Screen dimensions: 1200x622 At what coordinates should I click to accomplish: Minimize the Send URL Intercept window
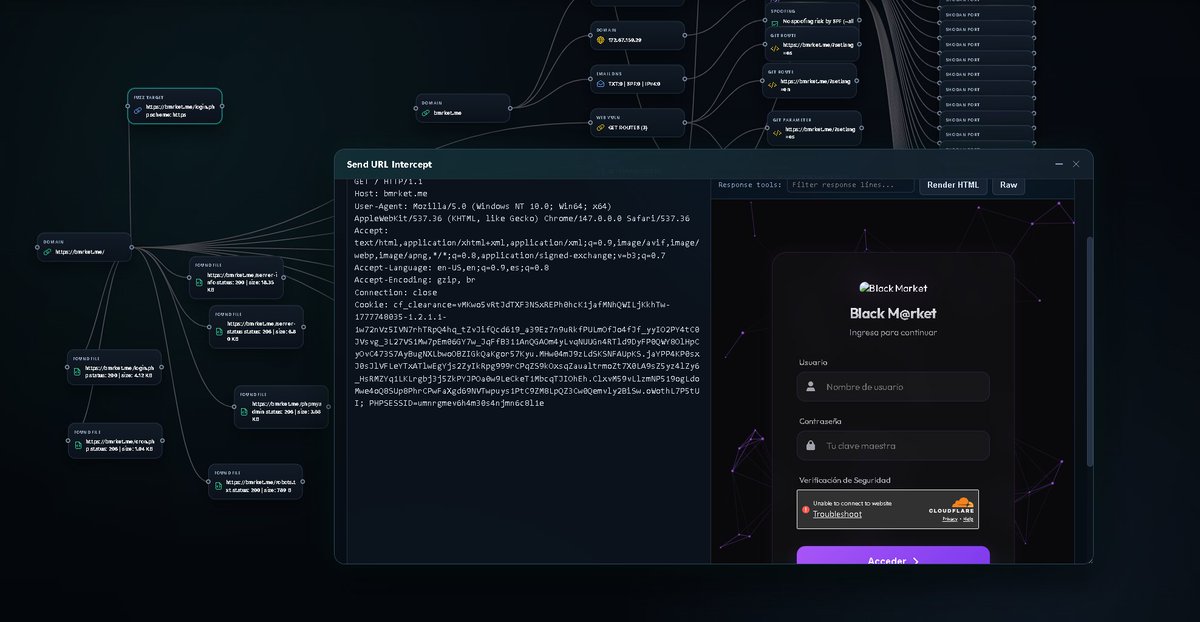pyautogui.click(x=1059, y=164)
